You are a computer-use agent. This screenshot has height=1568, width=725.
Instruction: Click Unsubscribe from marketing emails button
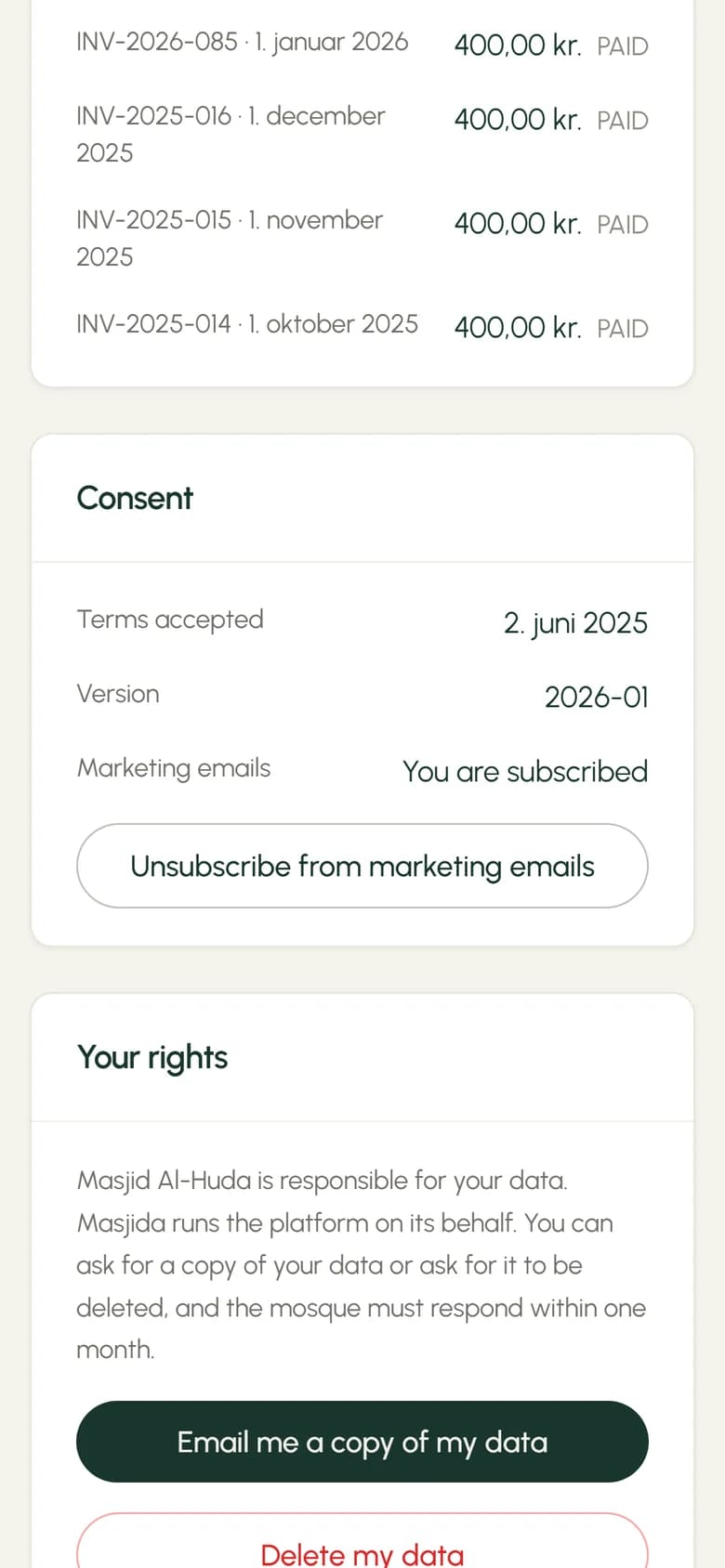tap(362, 866)
